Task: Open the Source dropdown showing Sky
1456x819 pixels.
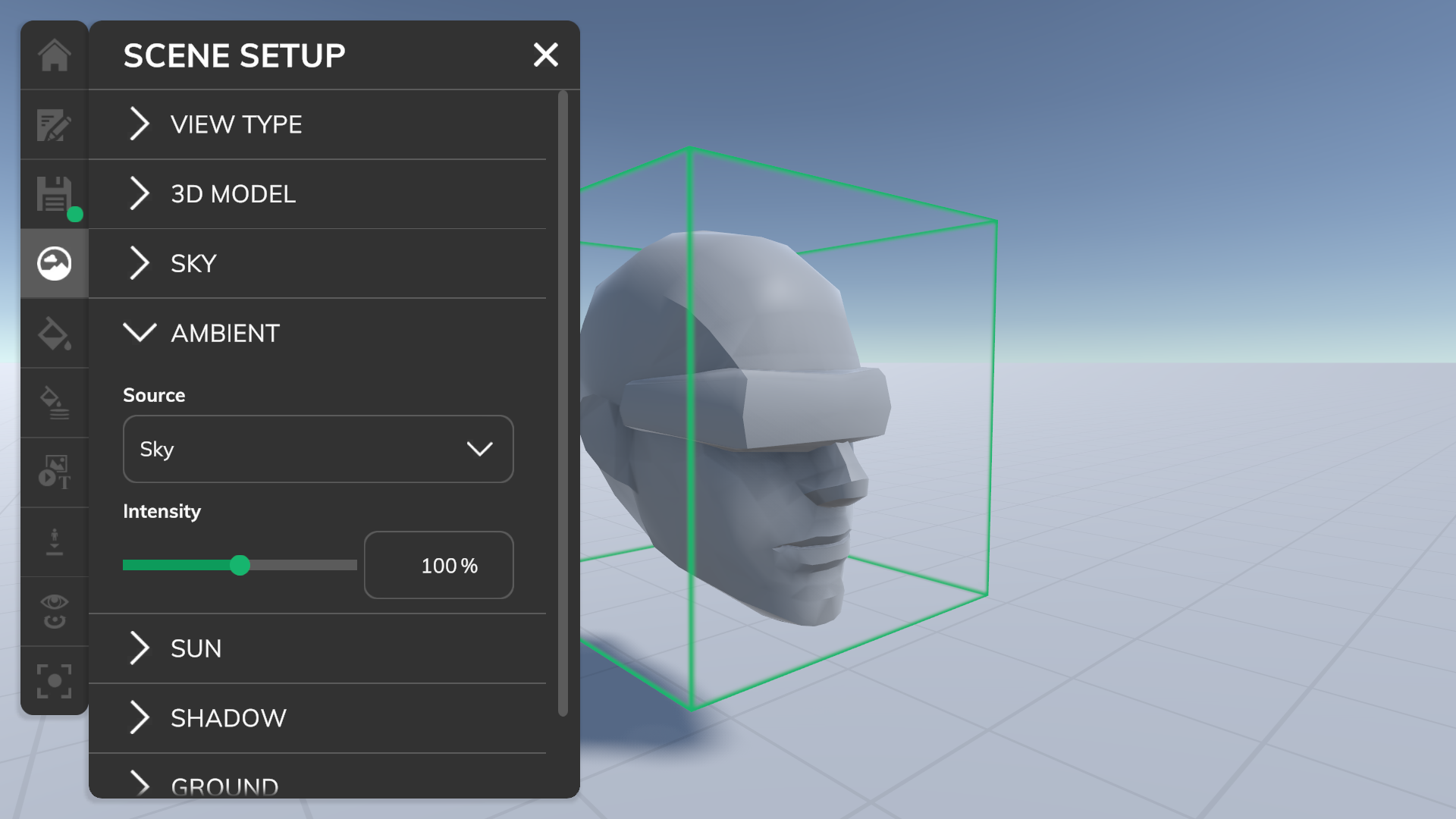Action: [x=318, y=449]
